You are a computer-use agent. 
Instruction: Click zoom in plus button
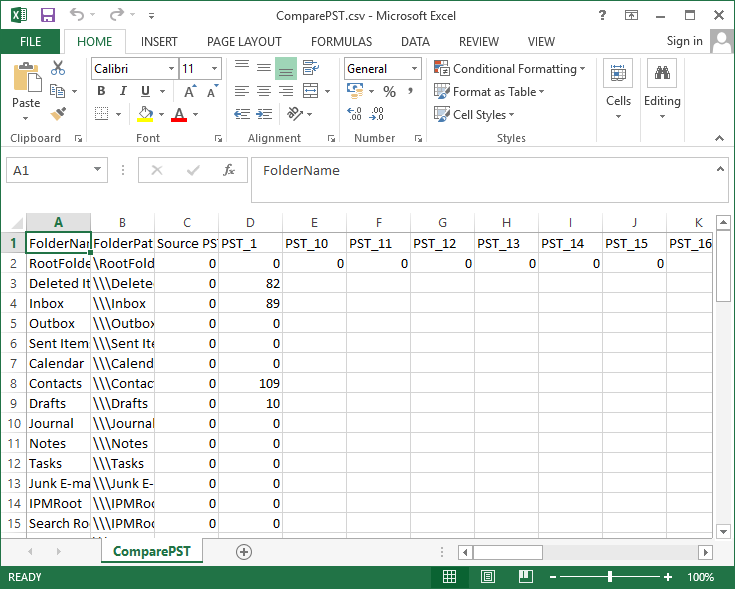(x=667, y=577)
